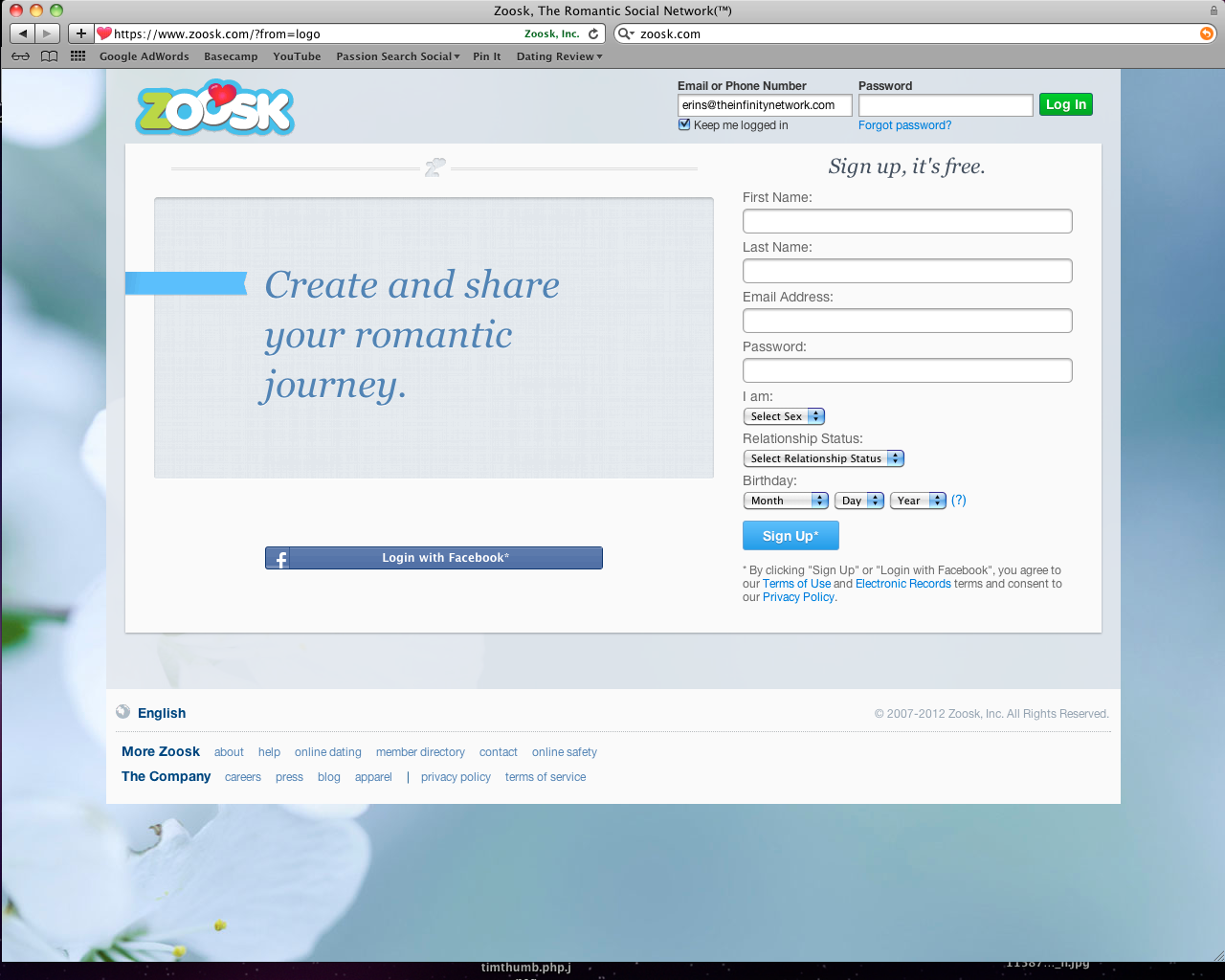Open the Google AdWords bookmark
1225x980 pixels.
[x=145, y=56]
